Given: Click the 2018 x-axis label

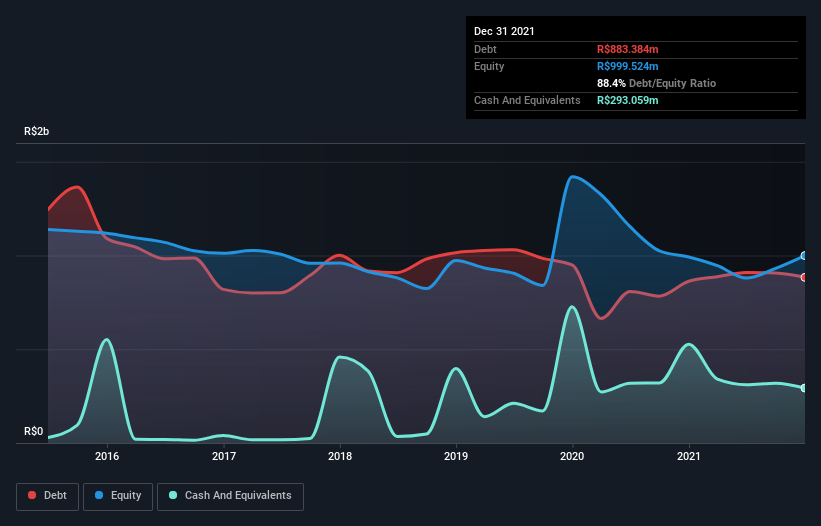Looking at the screenshot, I should (x=340, y=456).
